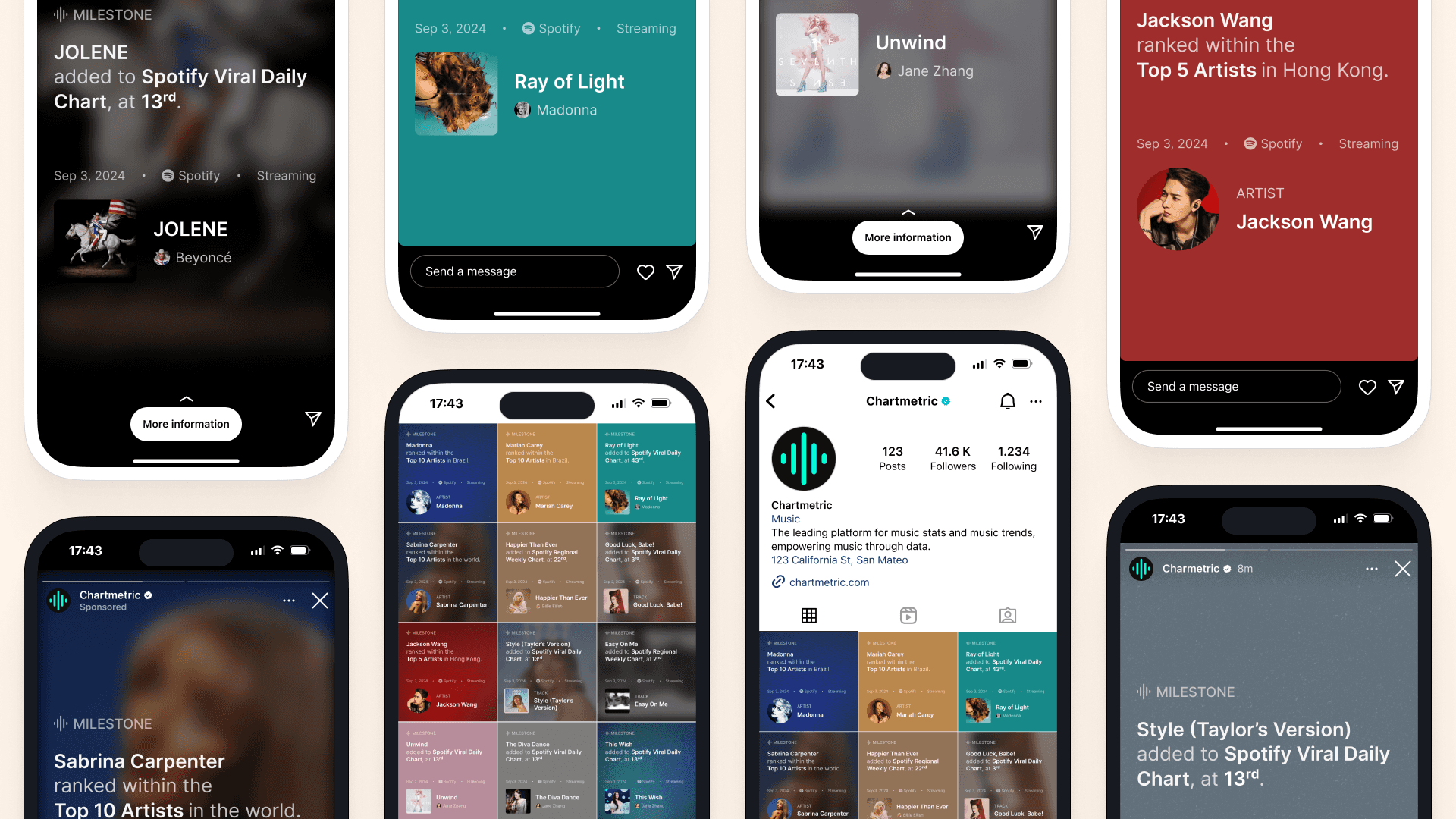Click the heart/like icon on Madonna Ray of Light story

click(646, 271)
